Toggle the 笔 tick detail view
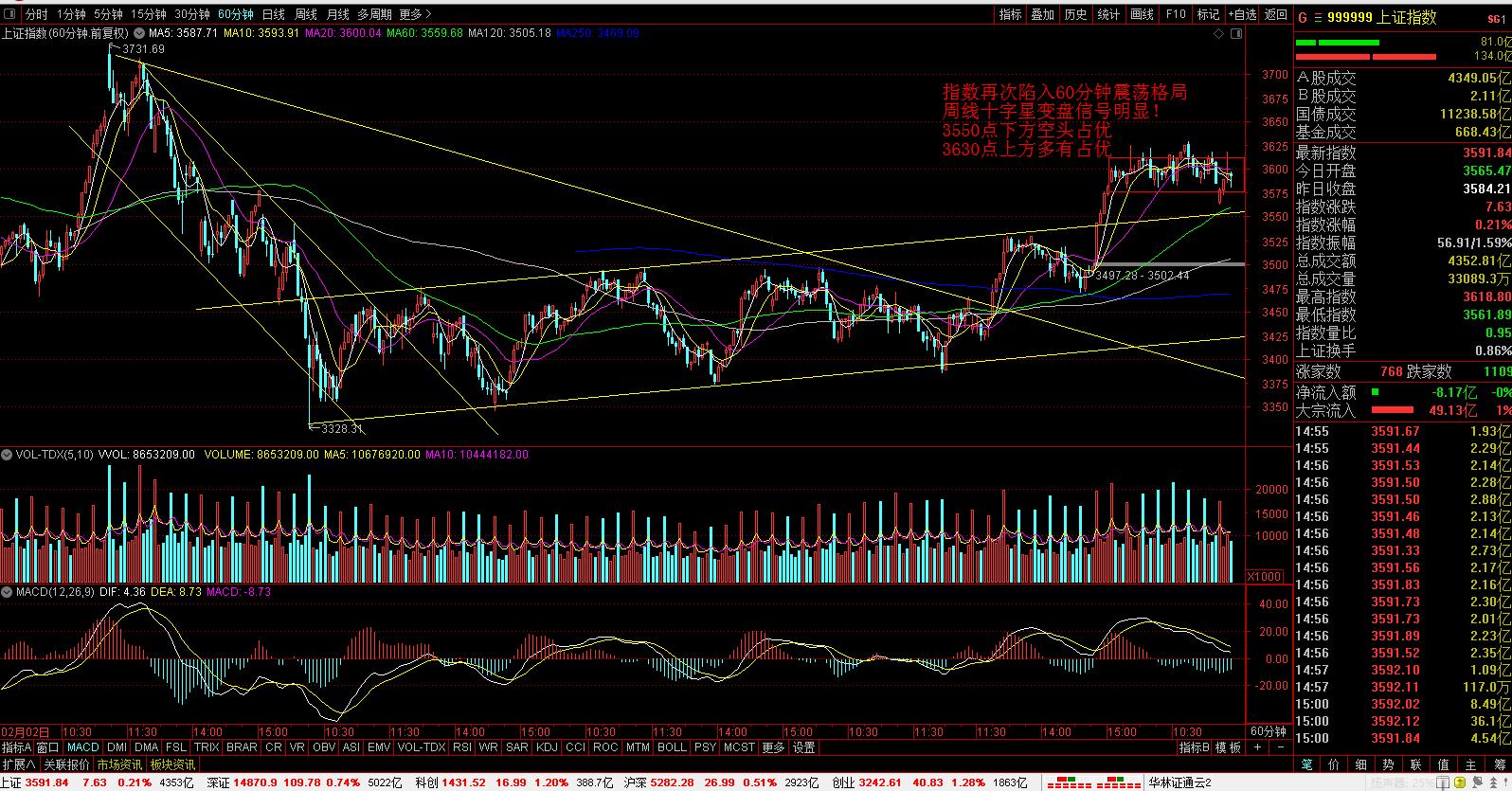 click(x=1306, y=764)
